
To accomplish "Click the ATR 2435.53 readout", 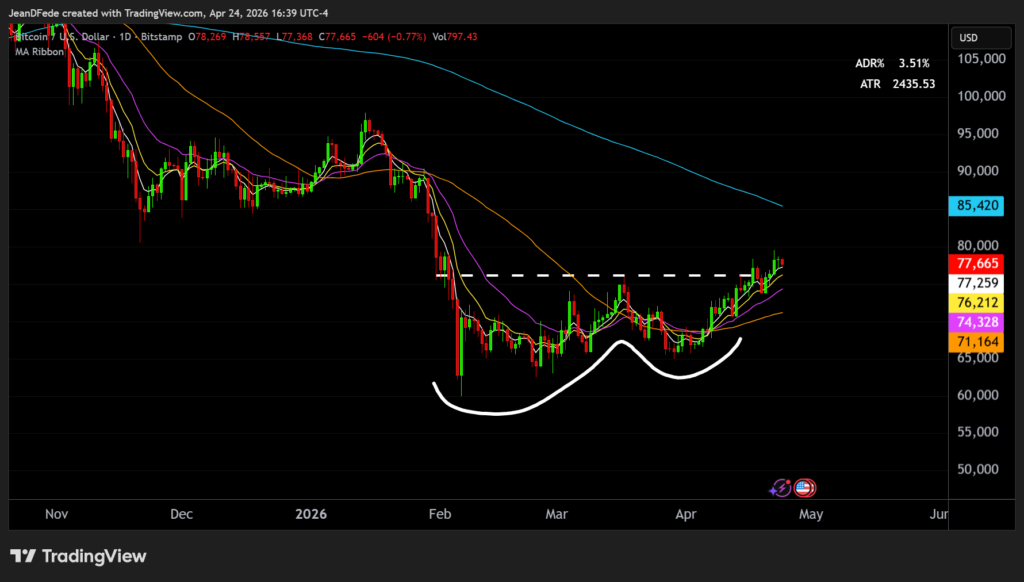I will tap(897, 84).
